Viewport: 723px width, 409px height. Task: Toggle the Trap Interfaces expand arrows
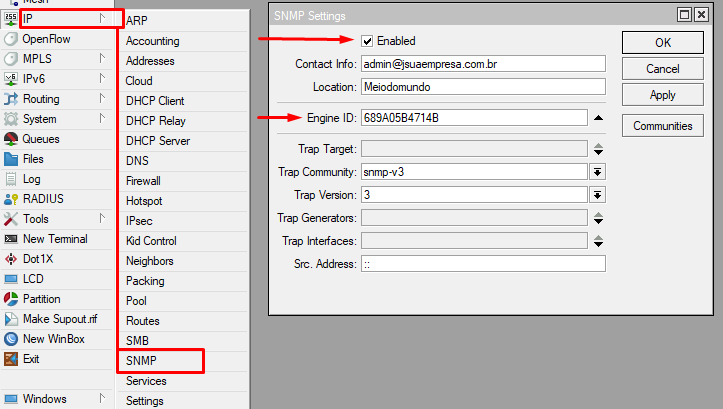click(598, 241)
